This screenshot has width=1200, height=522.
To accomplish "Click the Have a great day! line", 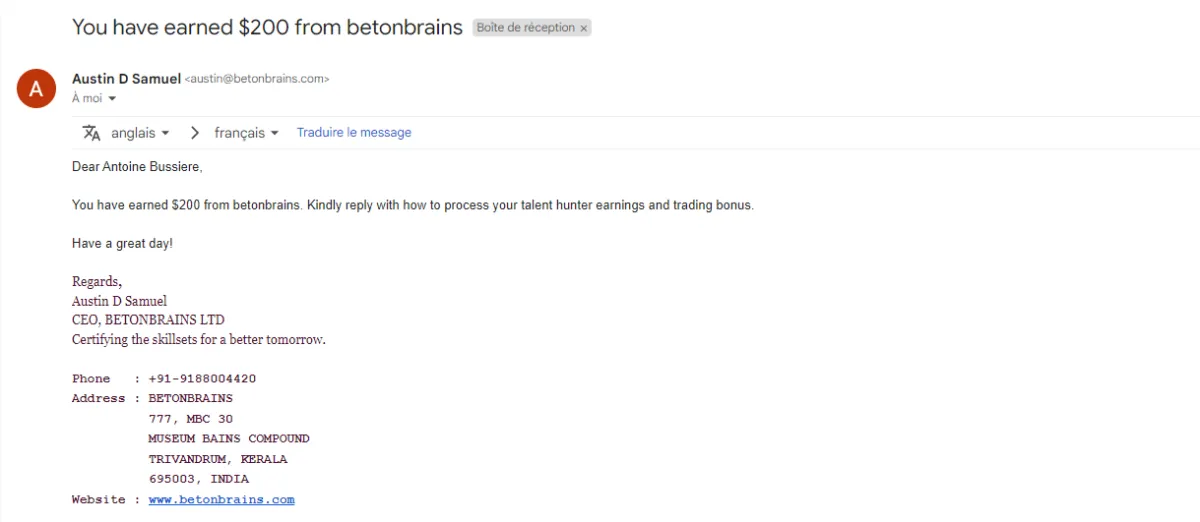I will click(x=122, y=243).
